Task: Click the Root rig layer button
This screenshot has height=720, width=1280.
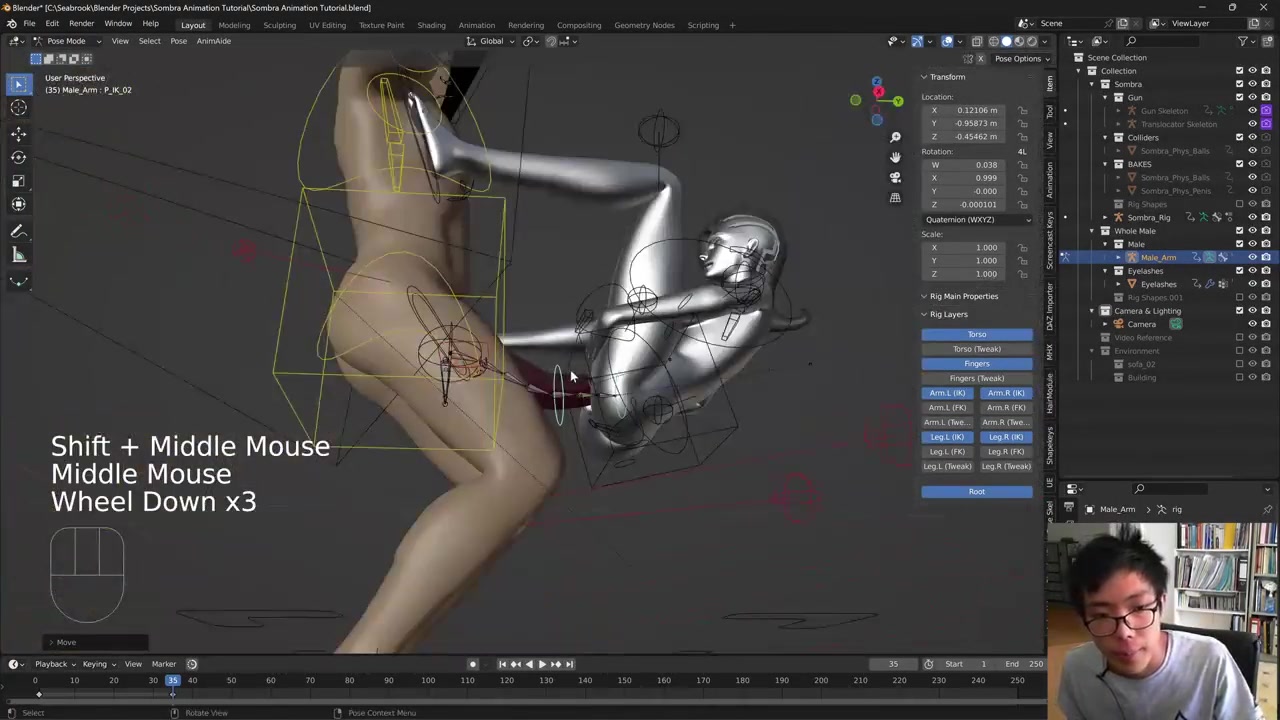Action: [976, 491]
